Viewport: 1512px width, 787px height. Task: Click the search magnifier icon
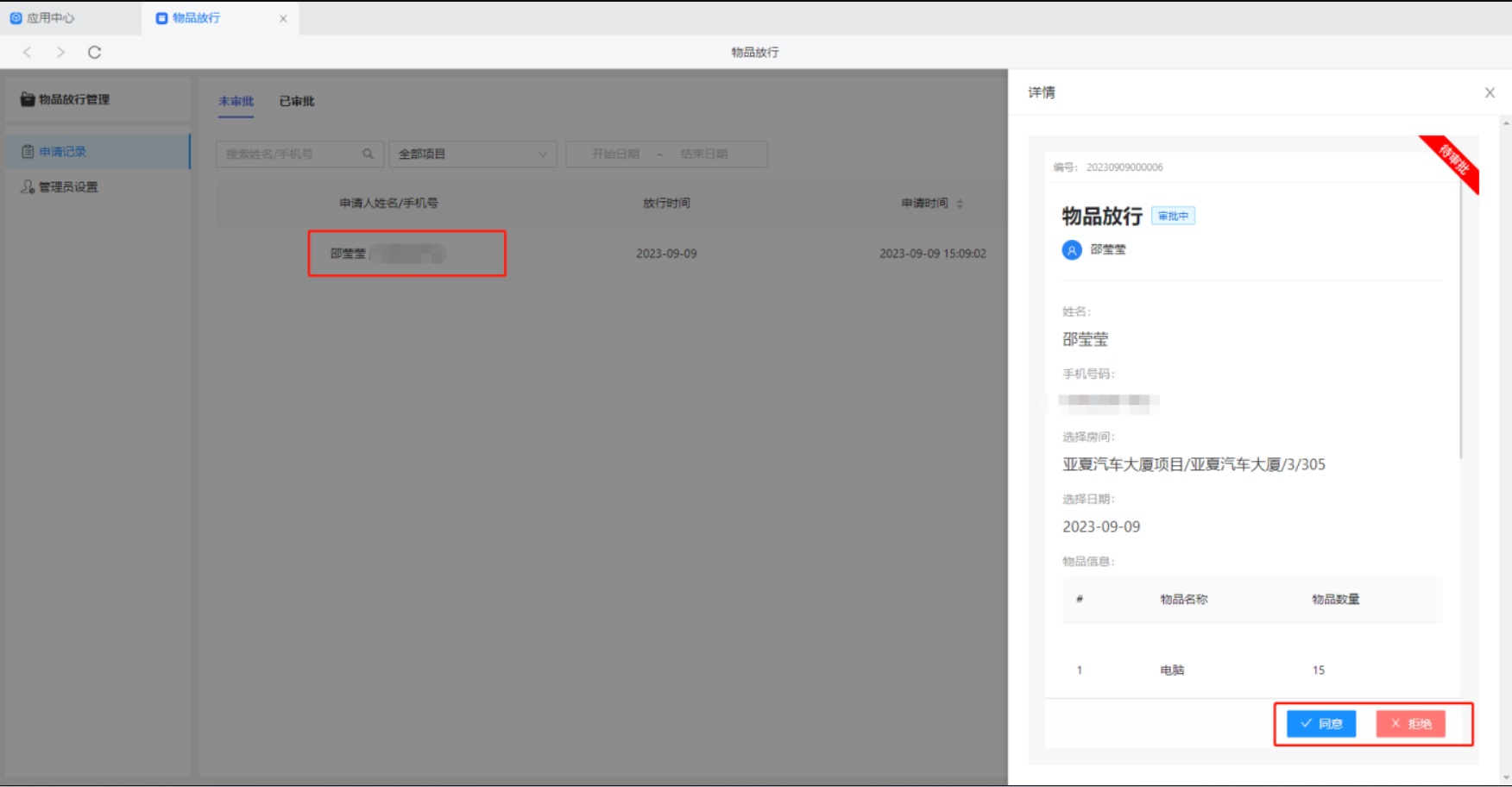click(368, 154)
